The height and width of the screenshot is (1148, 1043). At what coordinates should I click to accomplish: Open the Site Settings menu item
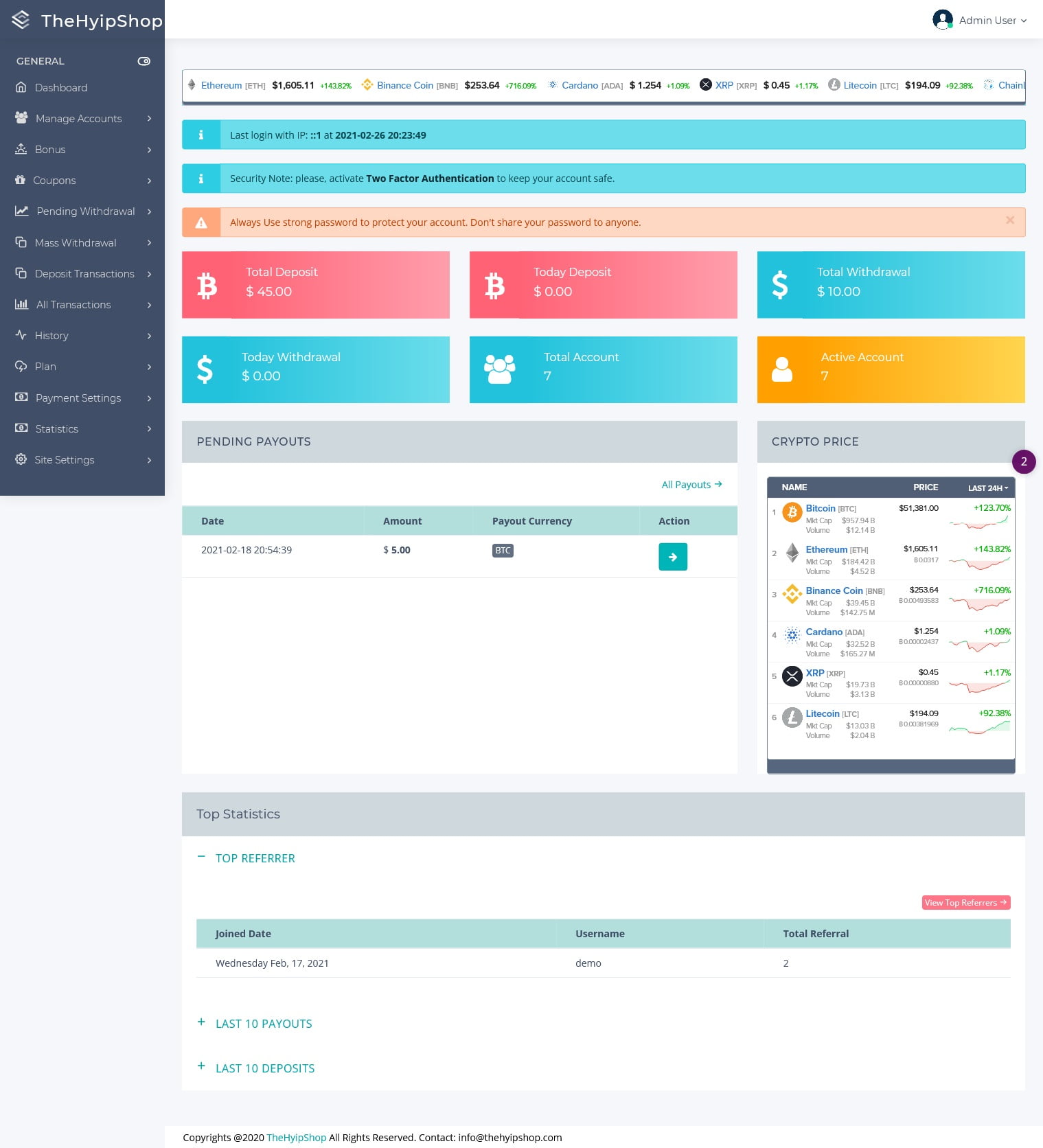82,459
